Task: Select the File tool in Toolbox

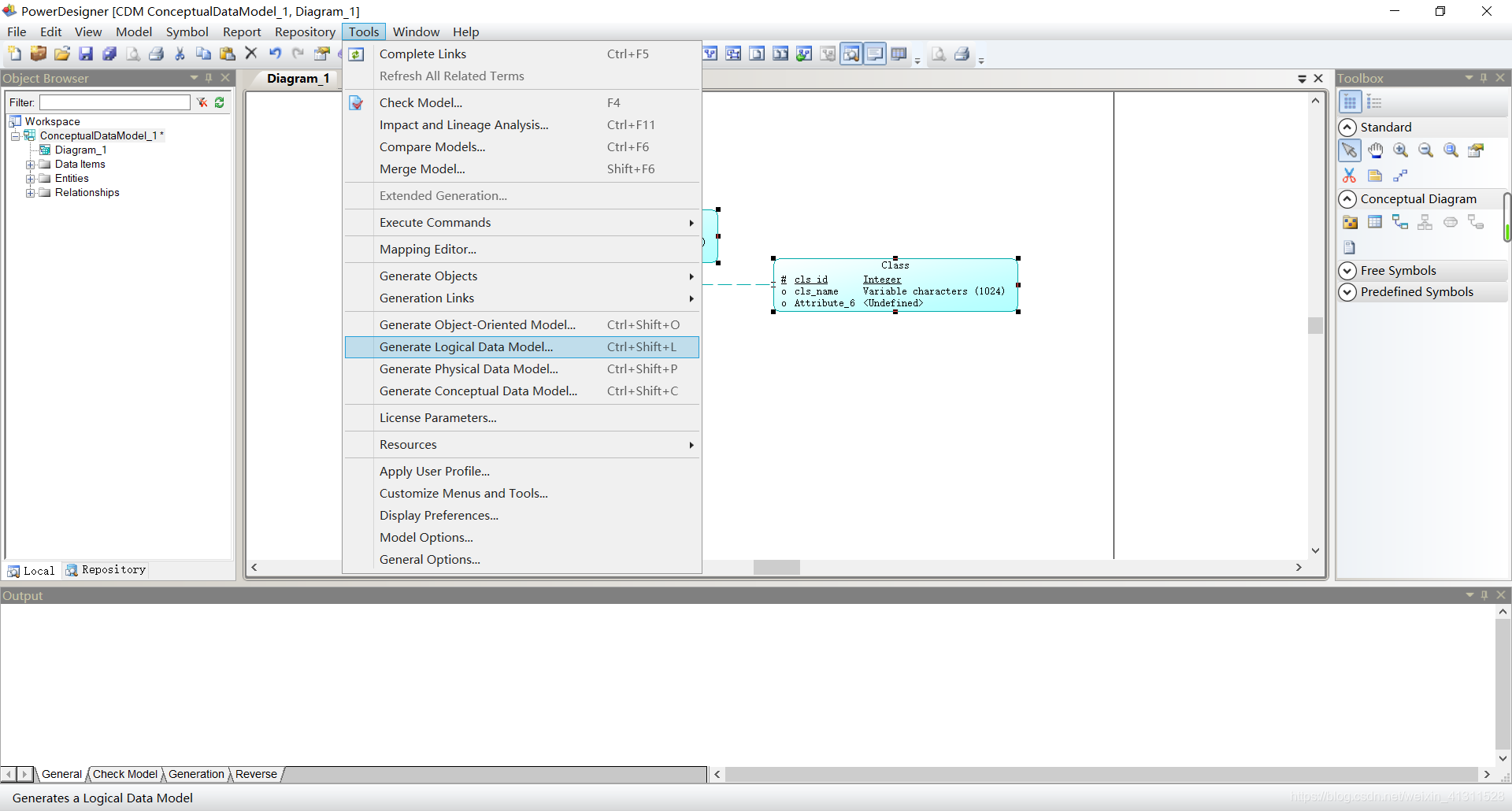Action: (1350, 247)
